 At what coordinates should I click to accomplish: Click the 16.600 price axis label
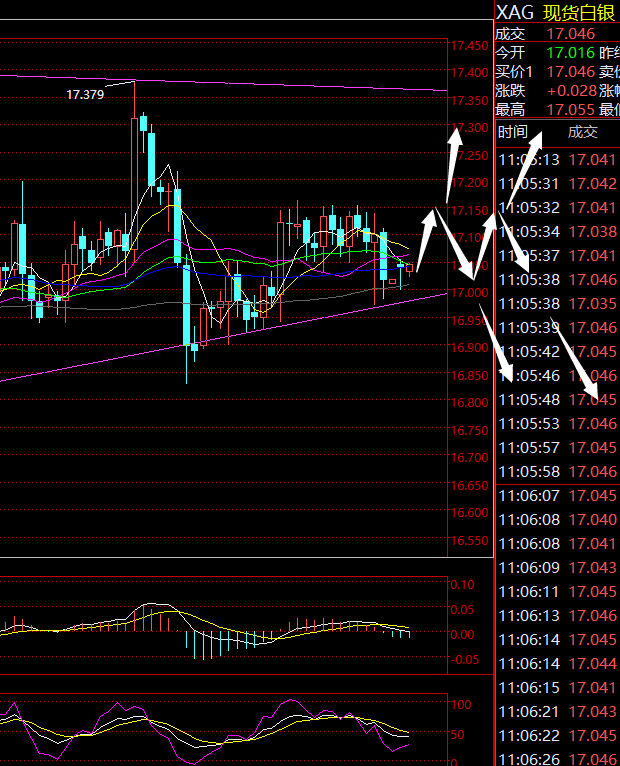(x=469, y=512)
